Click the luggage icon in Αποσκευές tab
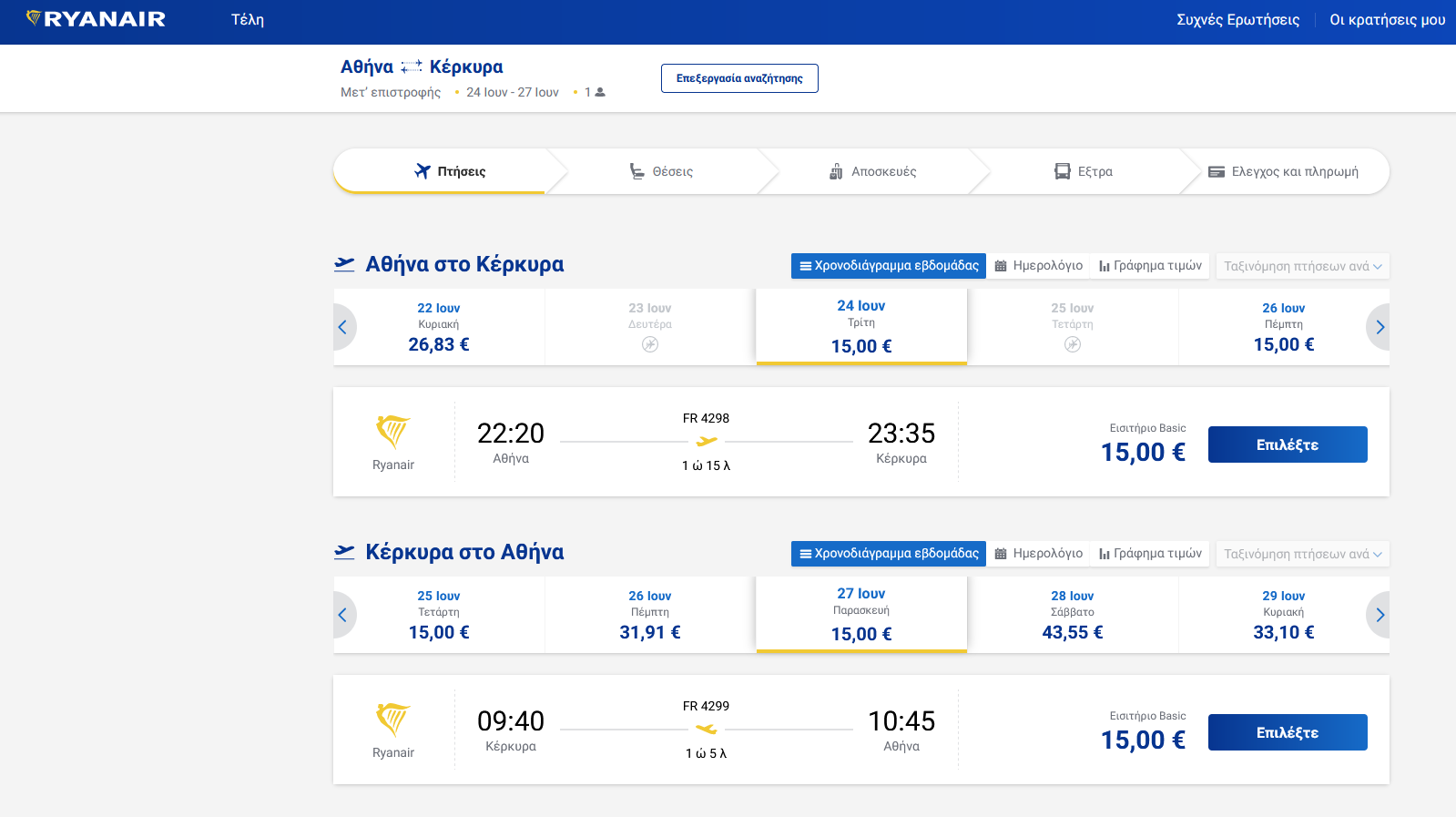This screenshot has width=1456, height=817. [x=836, y=171]
